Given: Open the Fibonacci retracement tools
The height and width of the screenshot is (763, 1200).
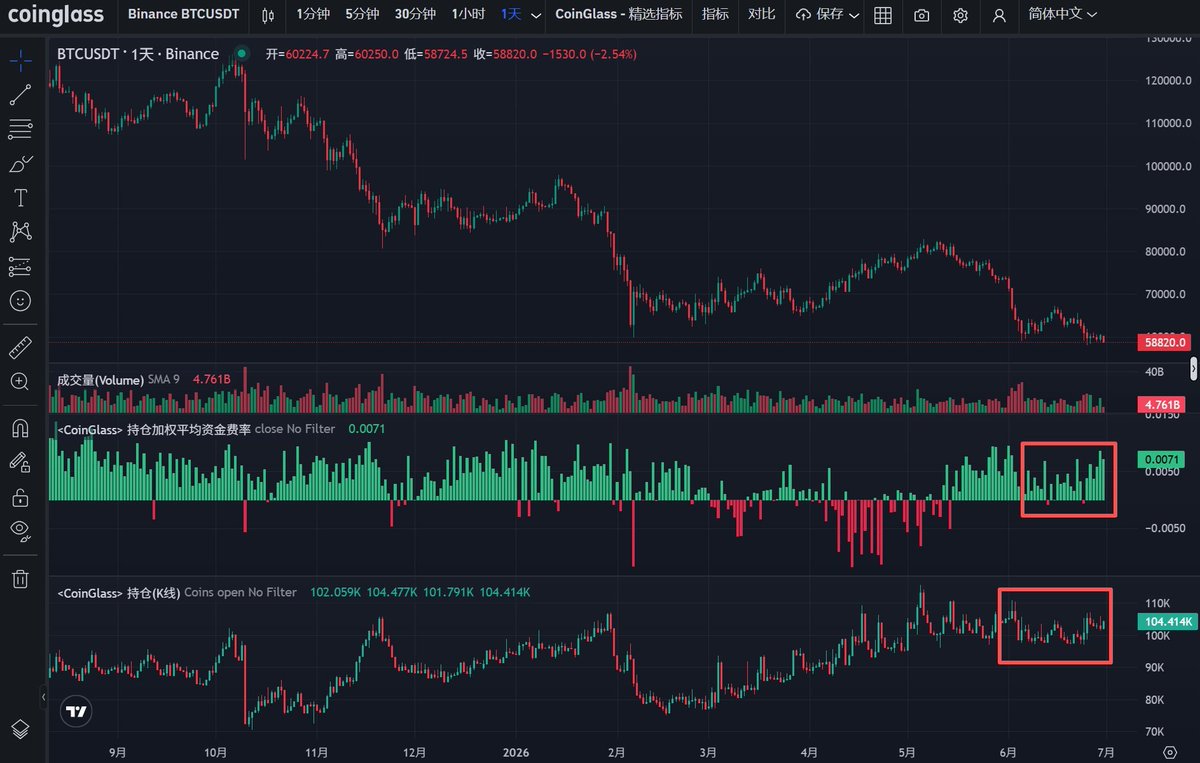Looking at the screenshot, I should point(20,129).
